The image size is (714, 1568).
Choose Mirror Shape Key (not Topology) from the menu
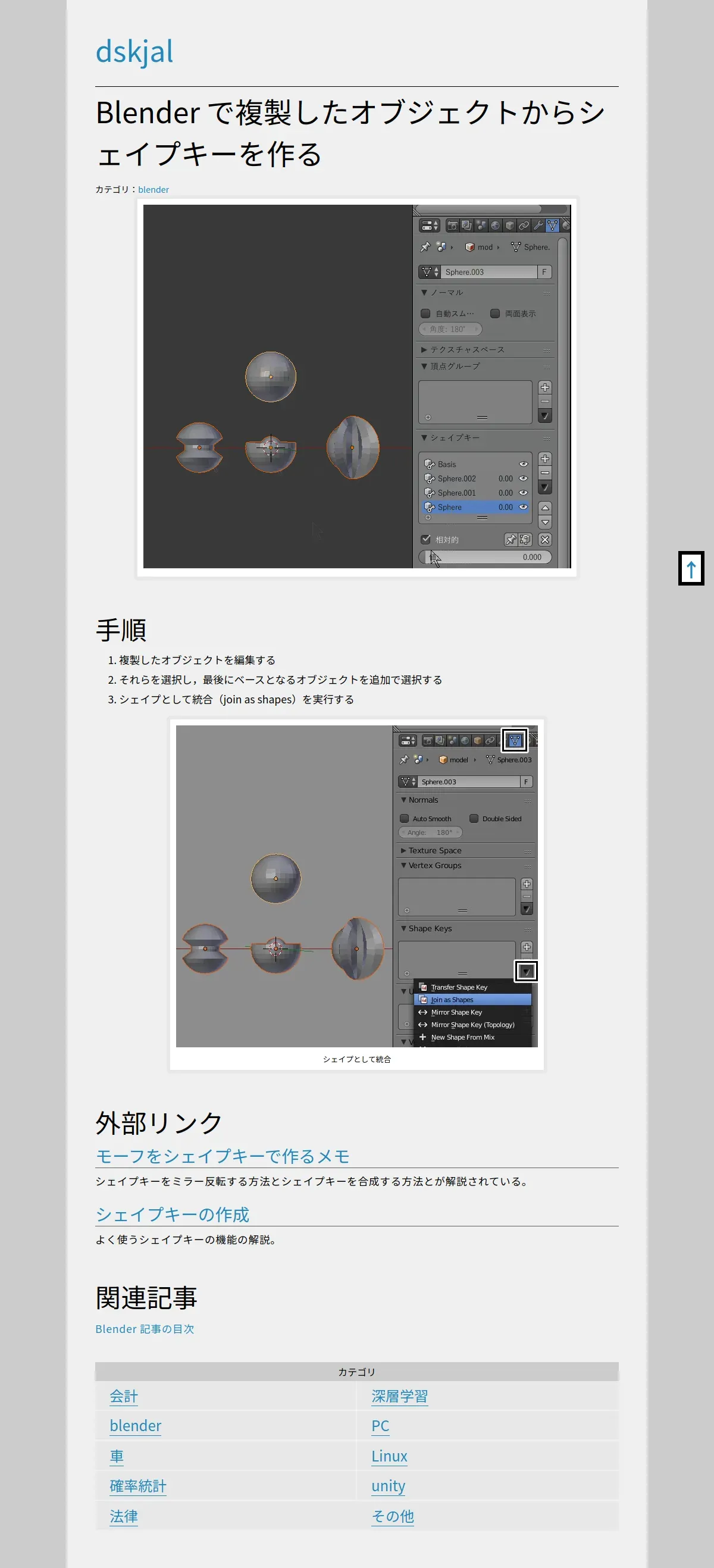472,1012
